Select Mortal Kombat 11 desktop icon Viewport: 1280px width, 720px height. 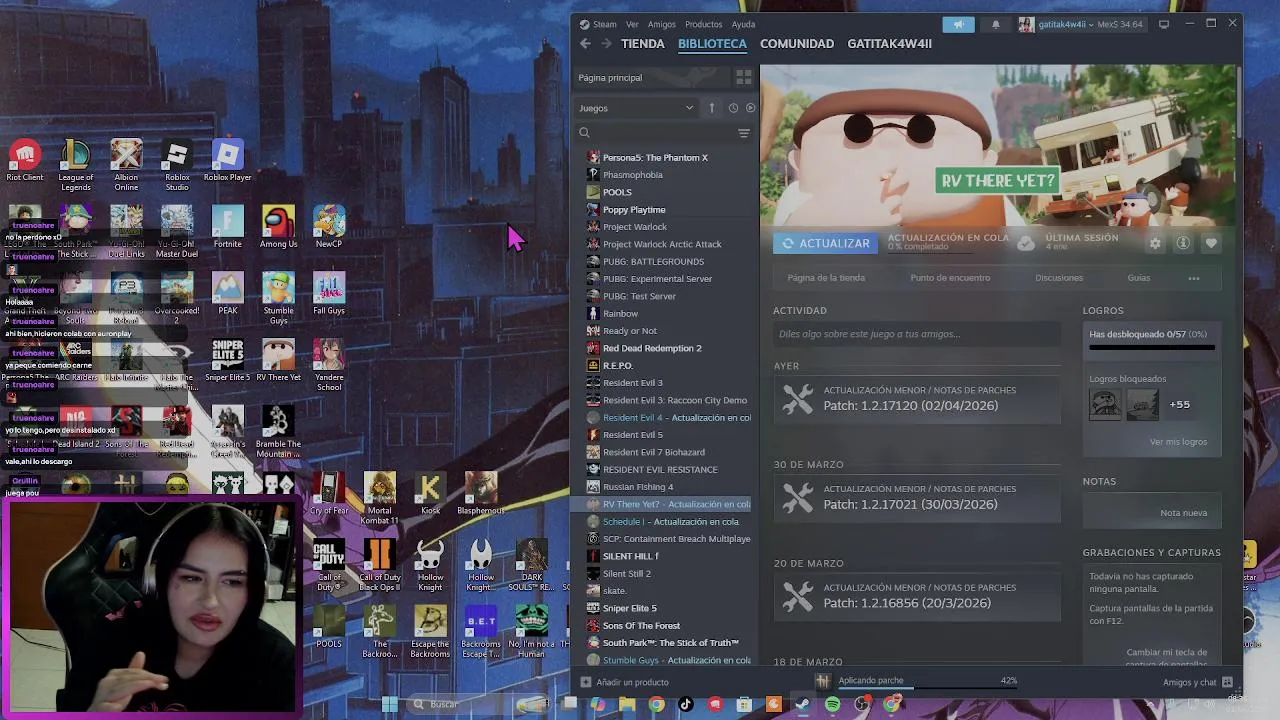tap(380, 497)
